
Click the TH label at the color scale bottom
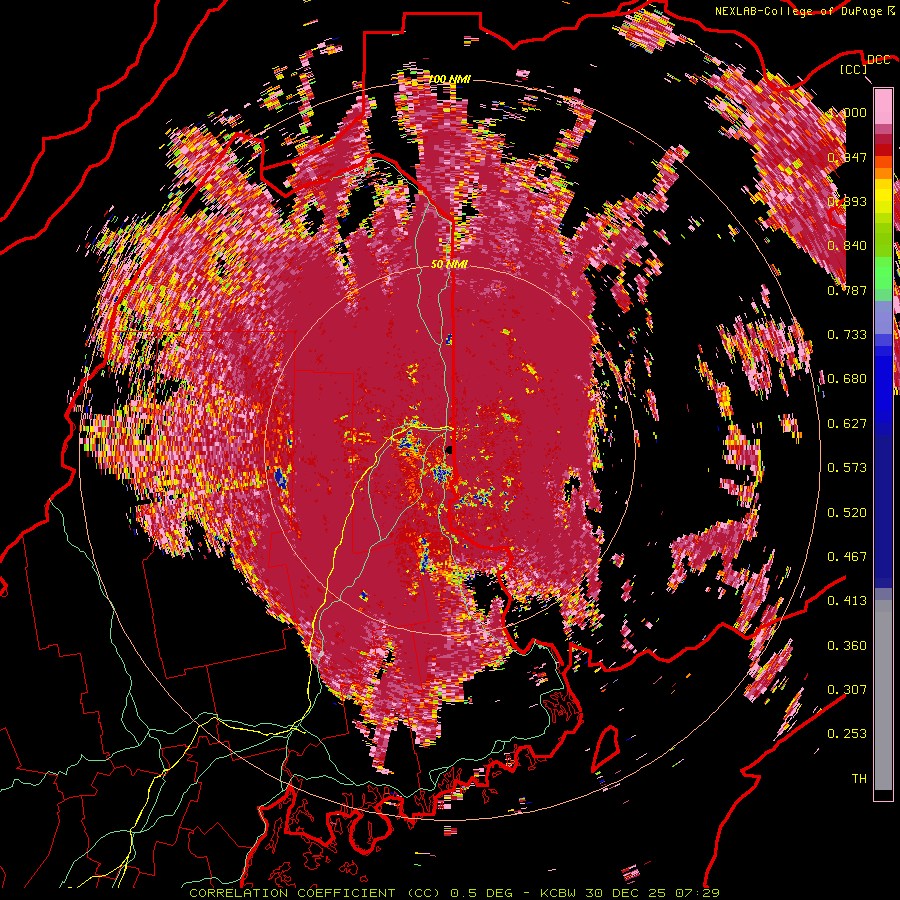[859, 779]
